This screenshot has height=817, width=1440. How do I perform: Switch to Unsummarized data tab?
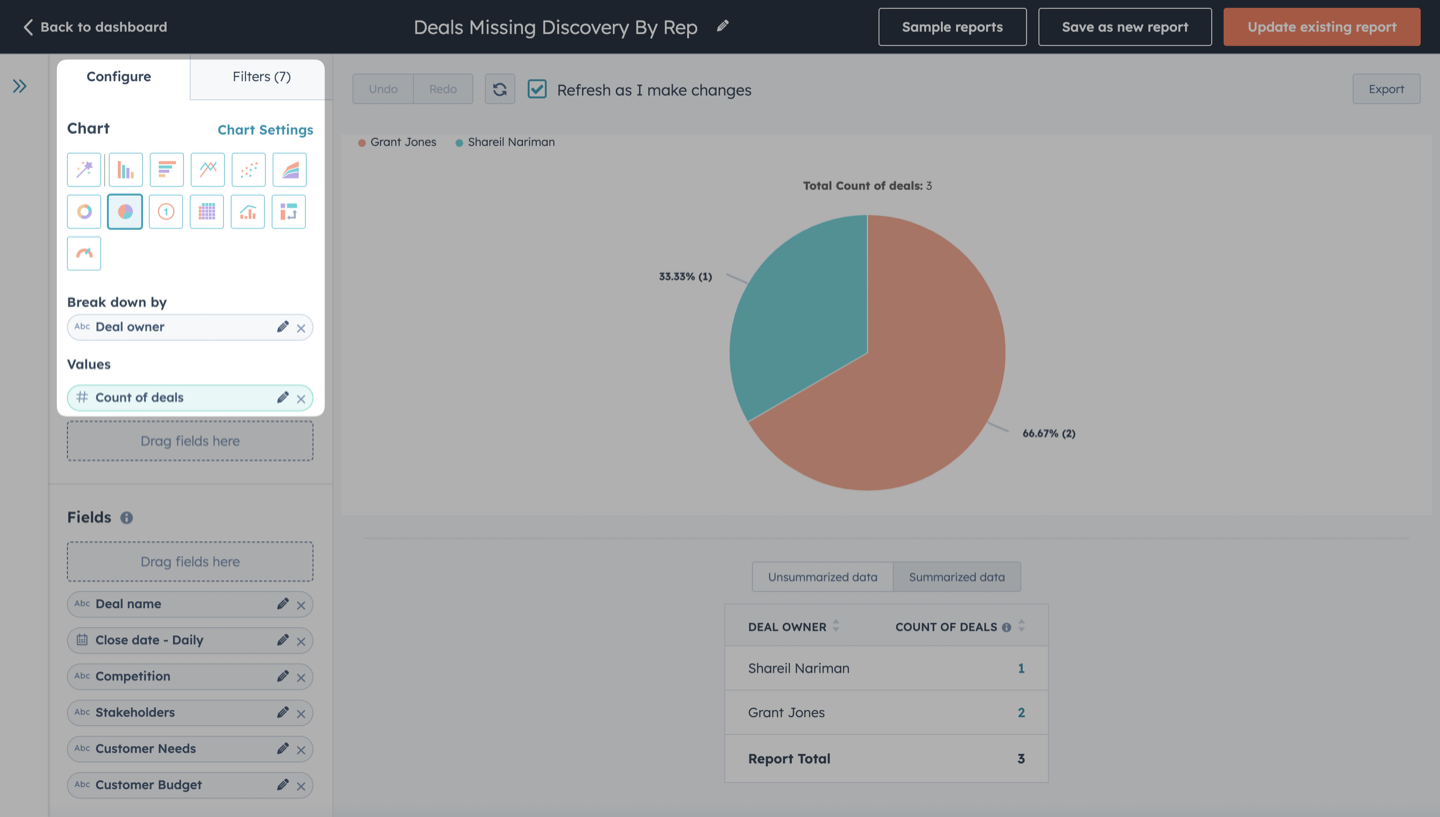pos(823,577)
